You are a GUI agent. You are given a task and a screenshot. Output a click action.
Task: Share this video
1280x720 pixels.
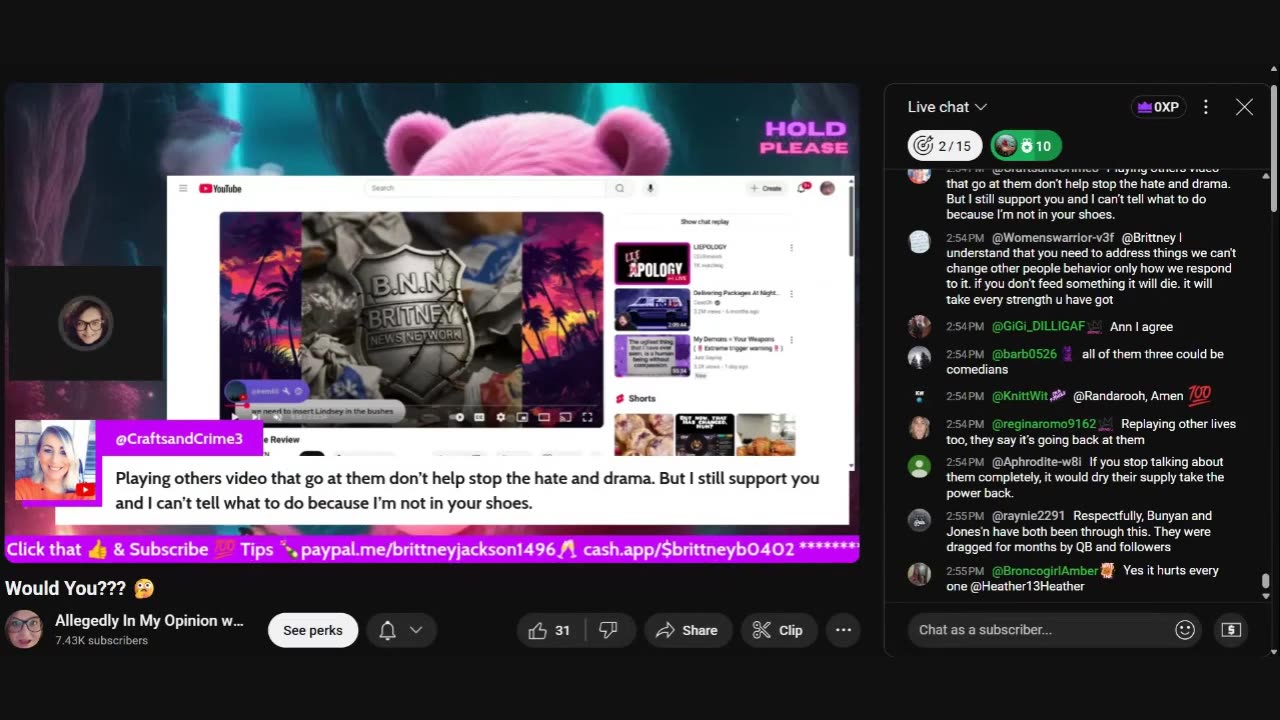click(x=687, y=630)
